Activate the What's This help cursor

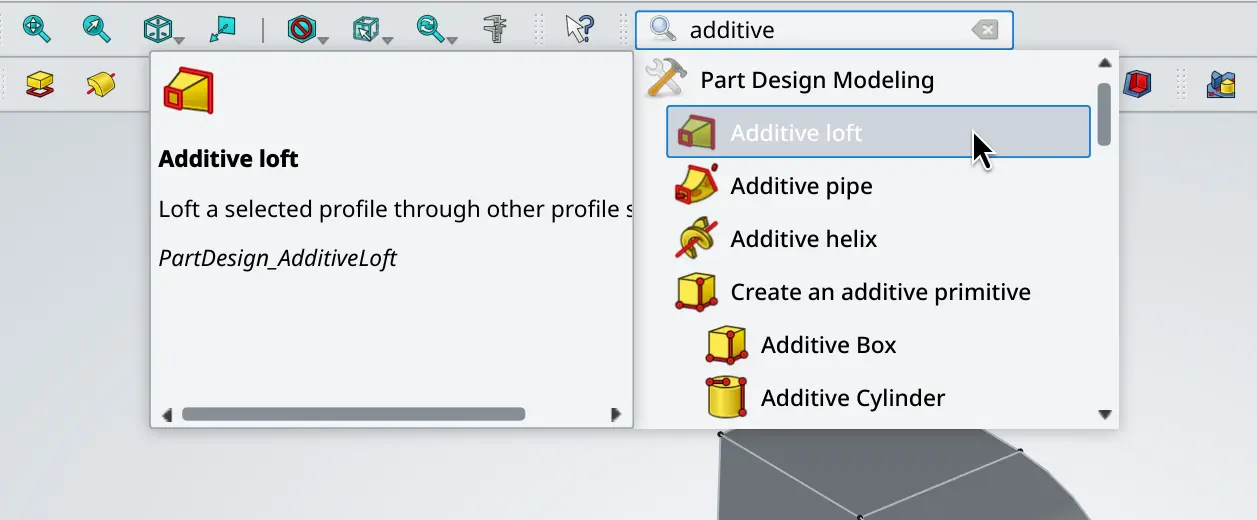pos(579,29)
